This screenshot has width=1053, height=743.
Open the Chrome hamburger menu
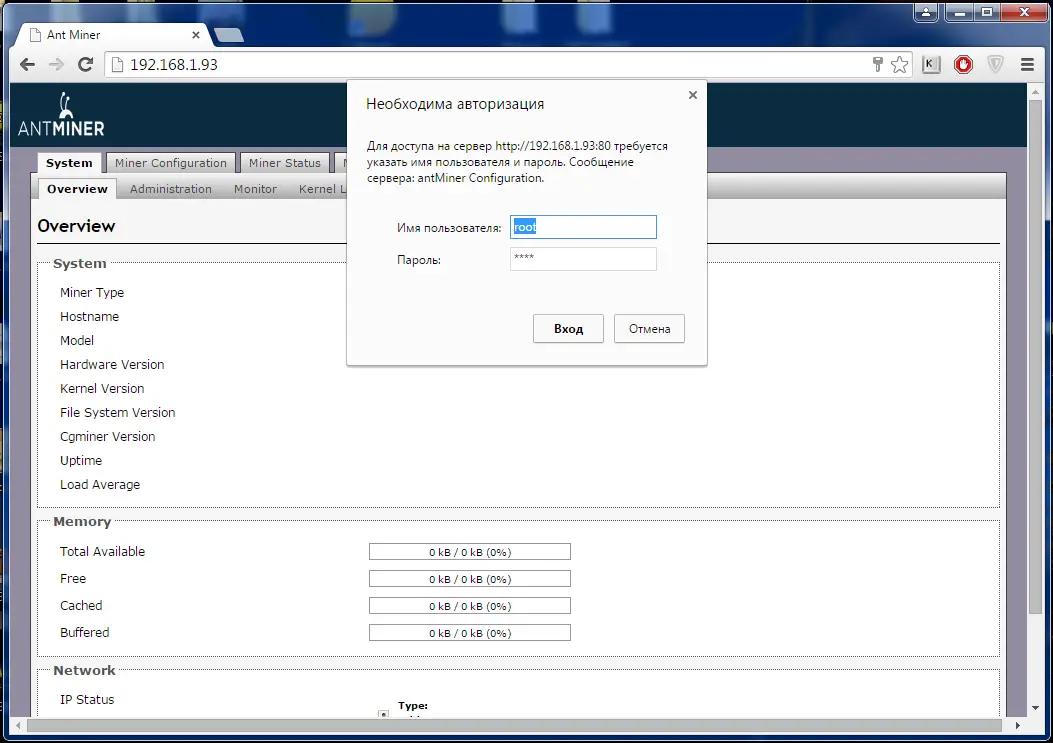1027,64
